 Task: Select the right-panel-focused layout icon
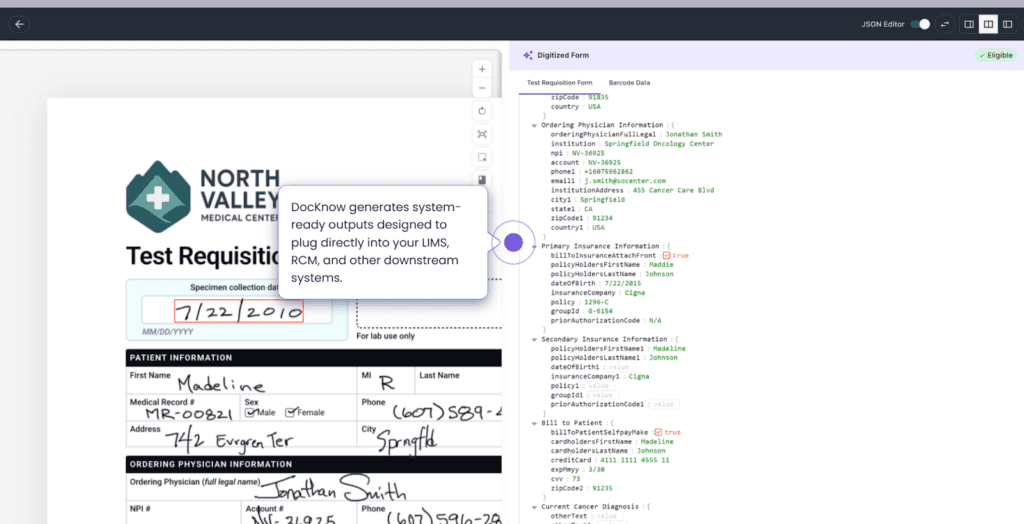coord(1008,24)
